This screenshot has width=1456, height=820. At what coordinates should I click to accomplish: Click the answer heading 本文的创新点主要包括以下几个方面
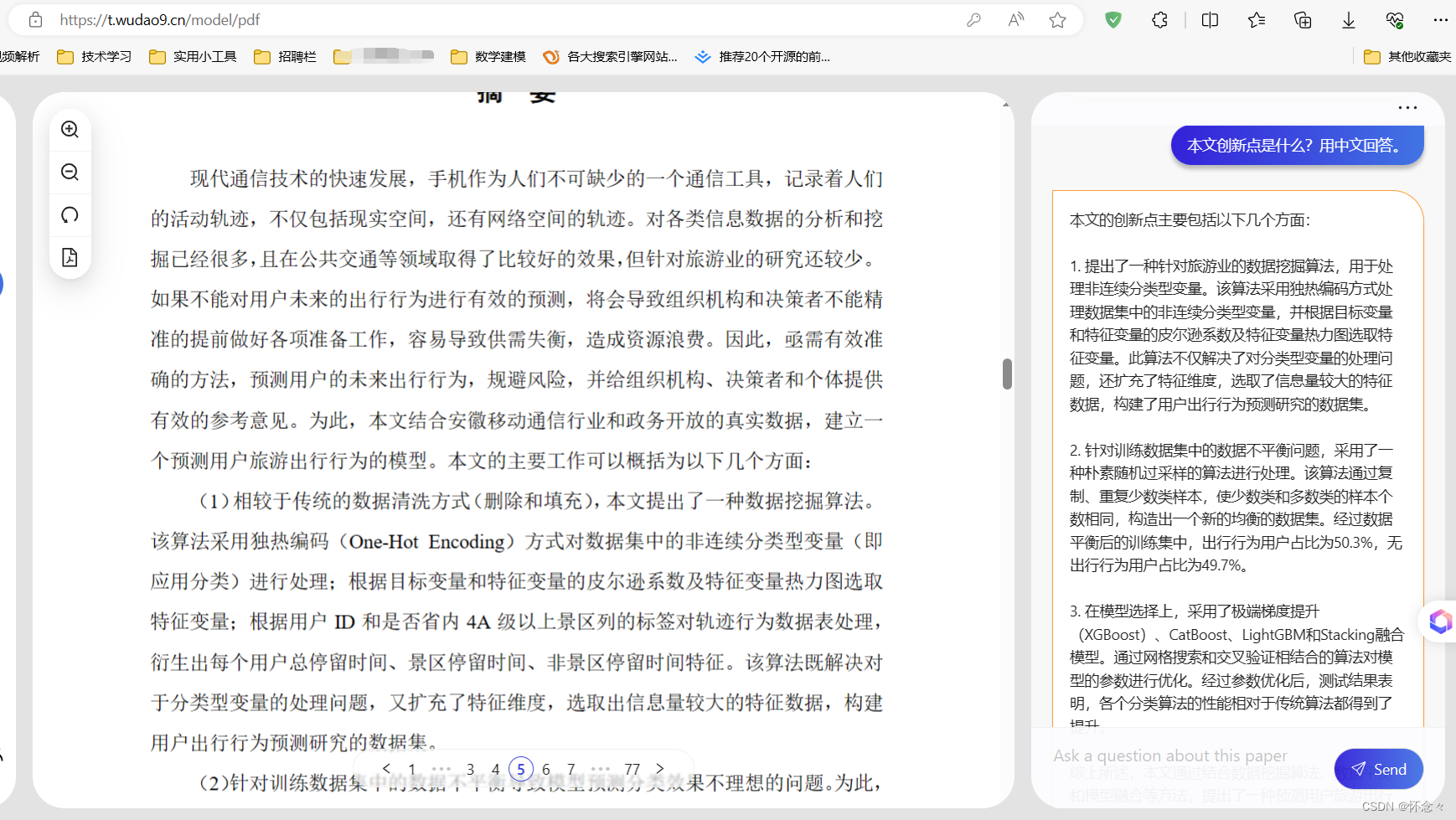[x=1190, y=220]
